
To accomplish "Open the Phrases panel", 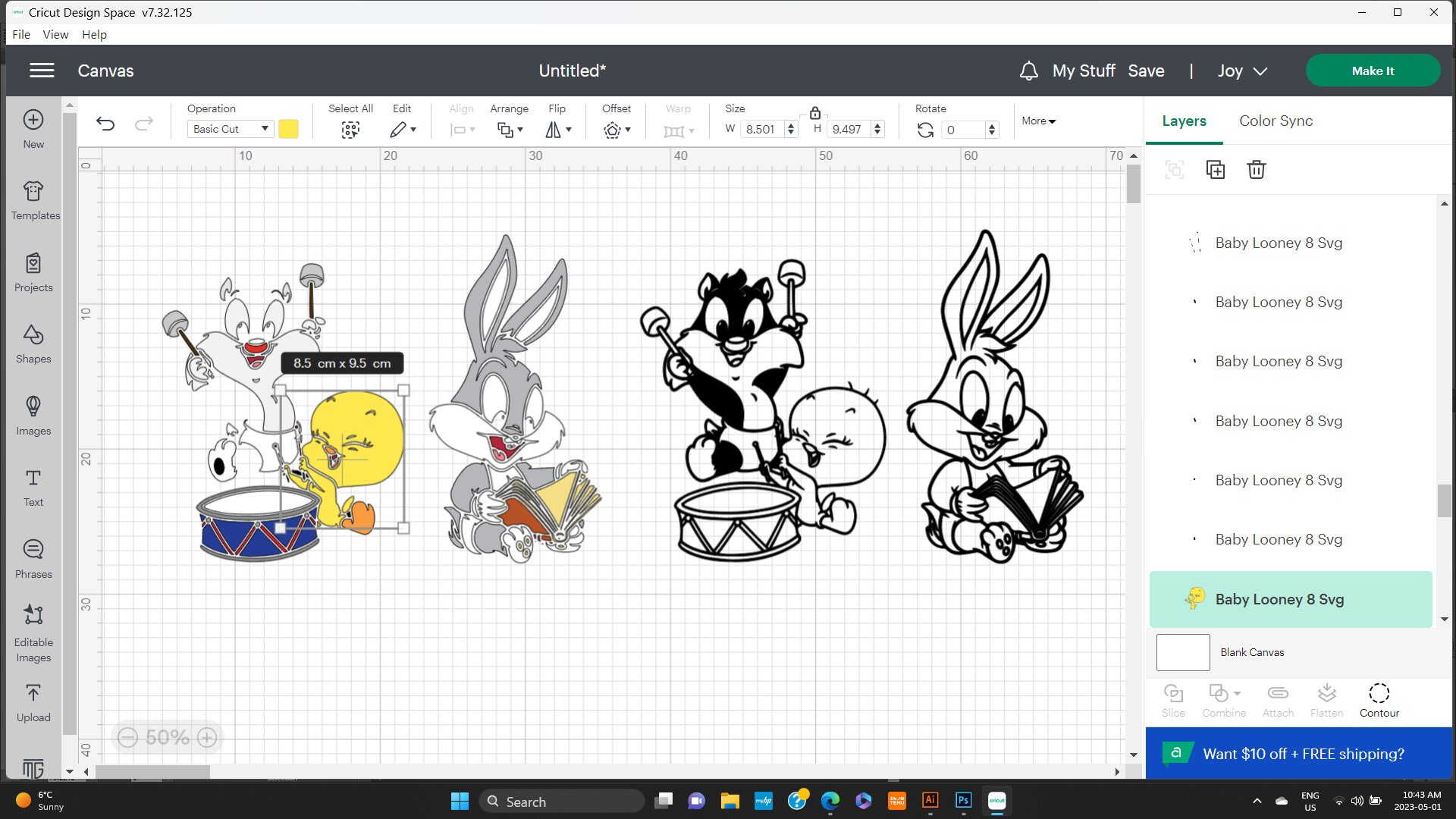I will click(x=33, y=559).
